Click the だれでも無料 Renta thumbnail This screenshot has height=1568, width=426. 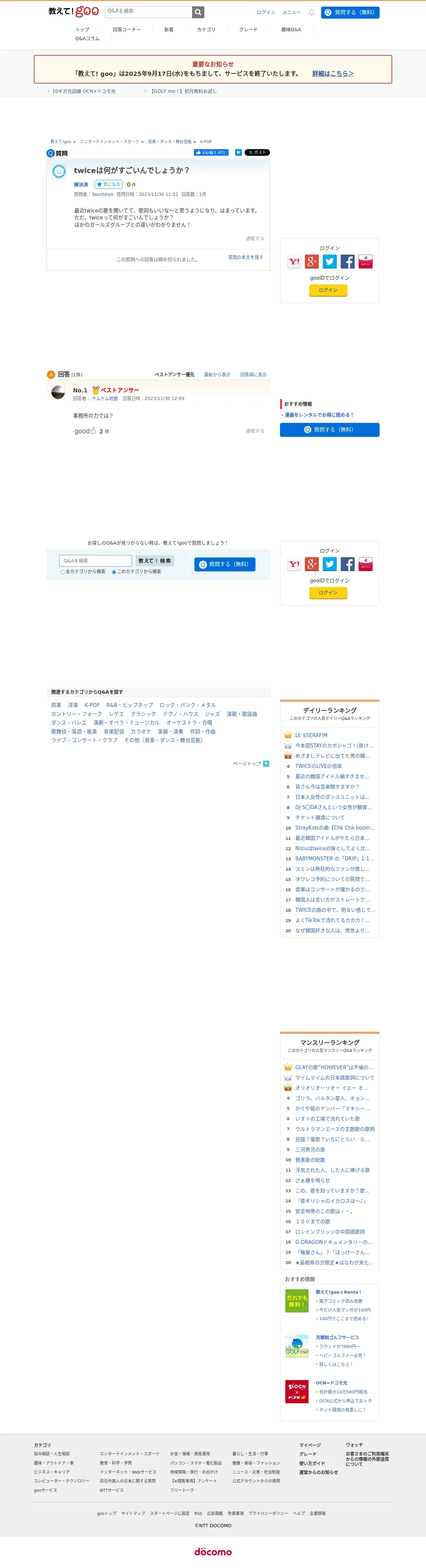[297, 1301]
